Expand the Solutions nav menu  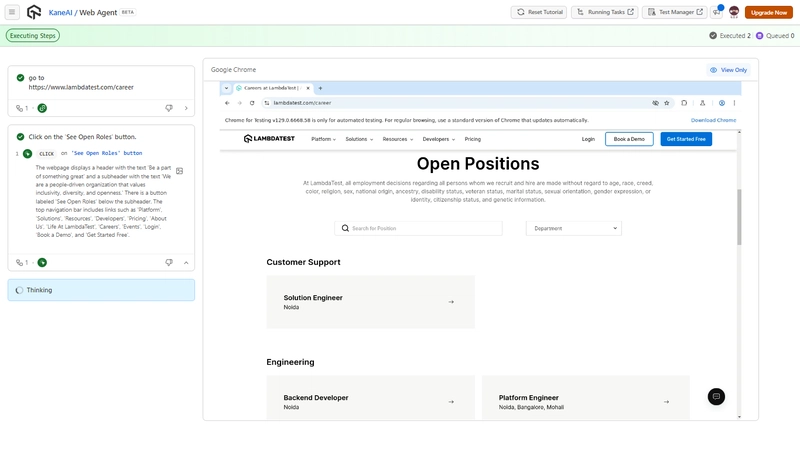[359, 139]
